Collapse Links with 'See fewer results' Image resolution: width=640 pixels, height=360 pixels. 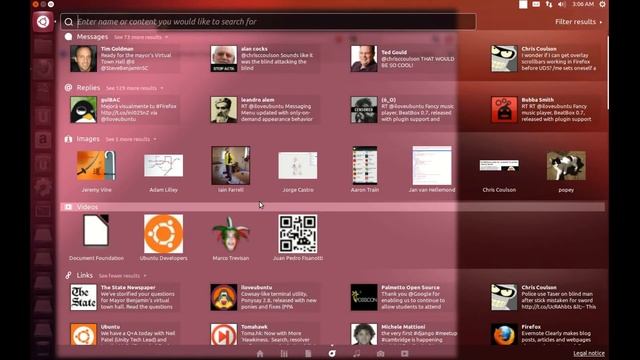coord(122,276)
